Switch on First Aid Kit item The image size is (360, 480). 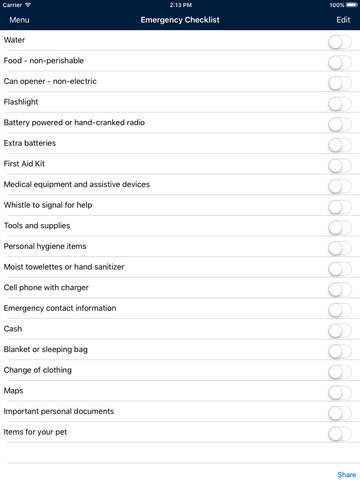coord(340,166)
